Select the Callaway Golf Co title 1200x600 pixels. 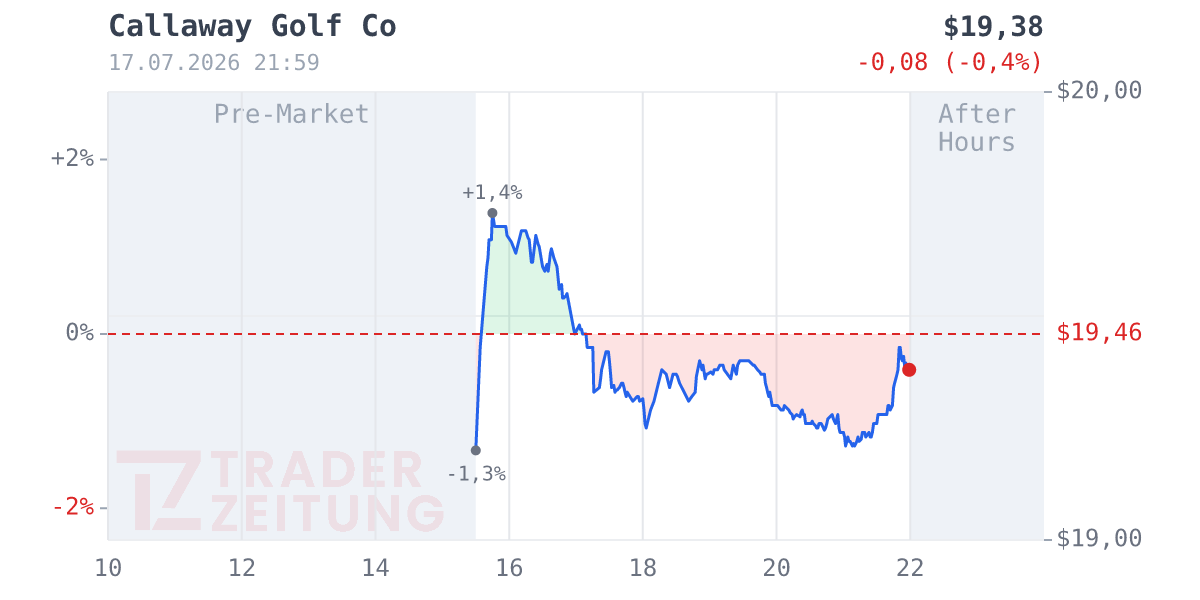(x=252, y=27)
